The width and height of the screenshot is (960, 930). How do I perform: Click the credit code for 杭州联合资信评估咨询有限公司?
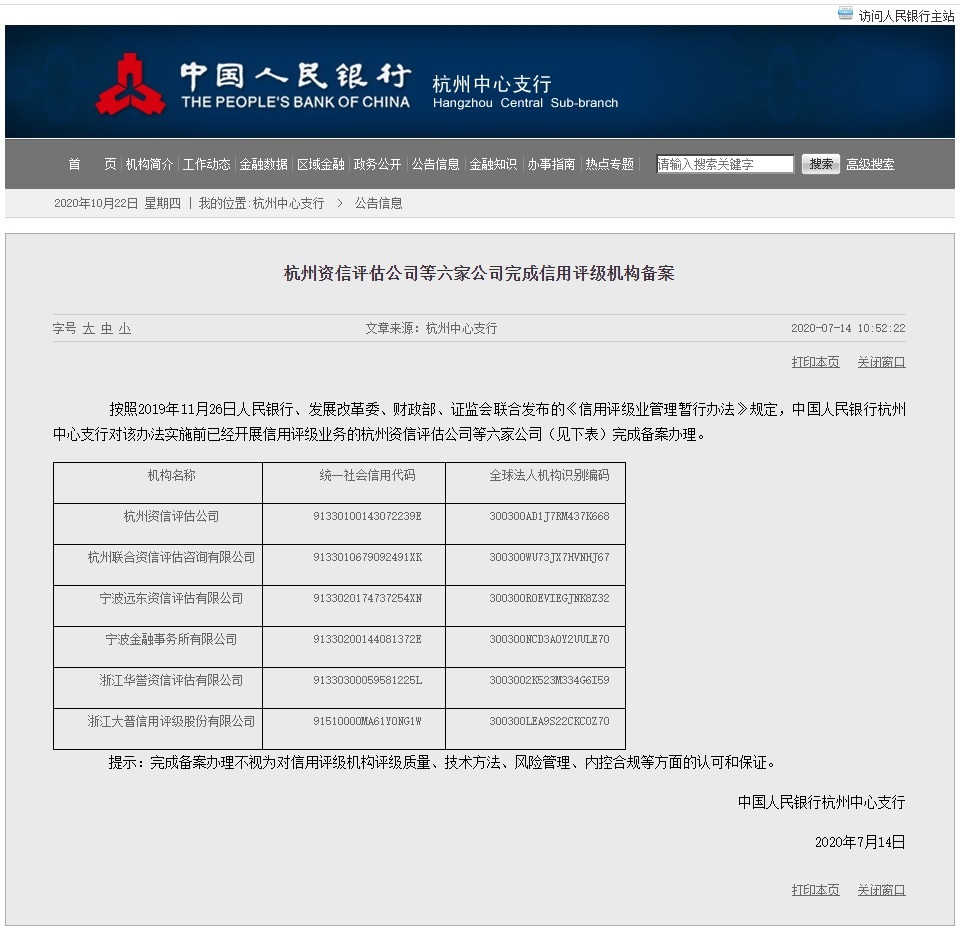point(367,557)
